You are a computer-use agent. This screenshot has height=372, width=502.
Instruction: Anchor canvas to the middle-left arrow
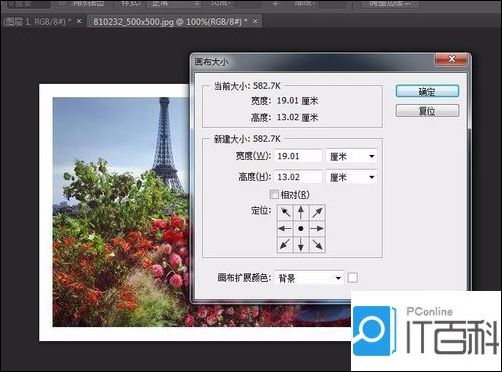285,228
